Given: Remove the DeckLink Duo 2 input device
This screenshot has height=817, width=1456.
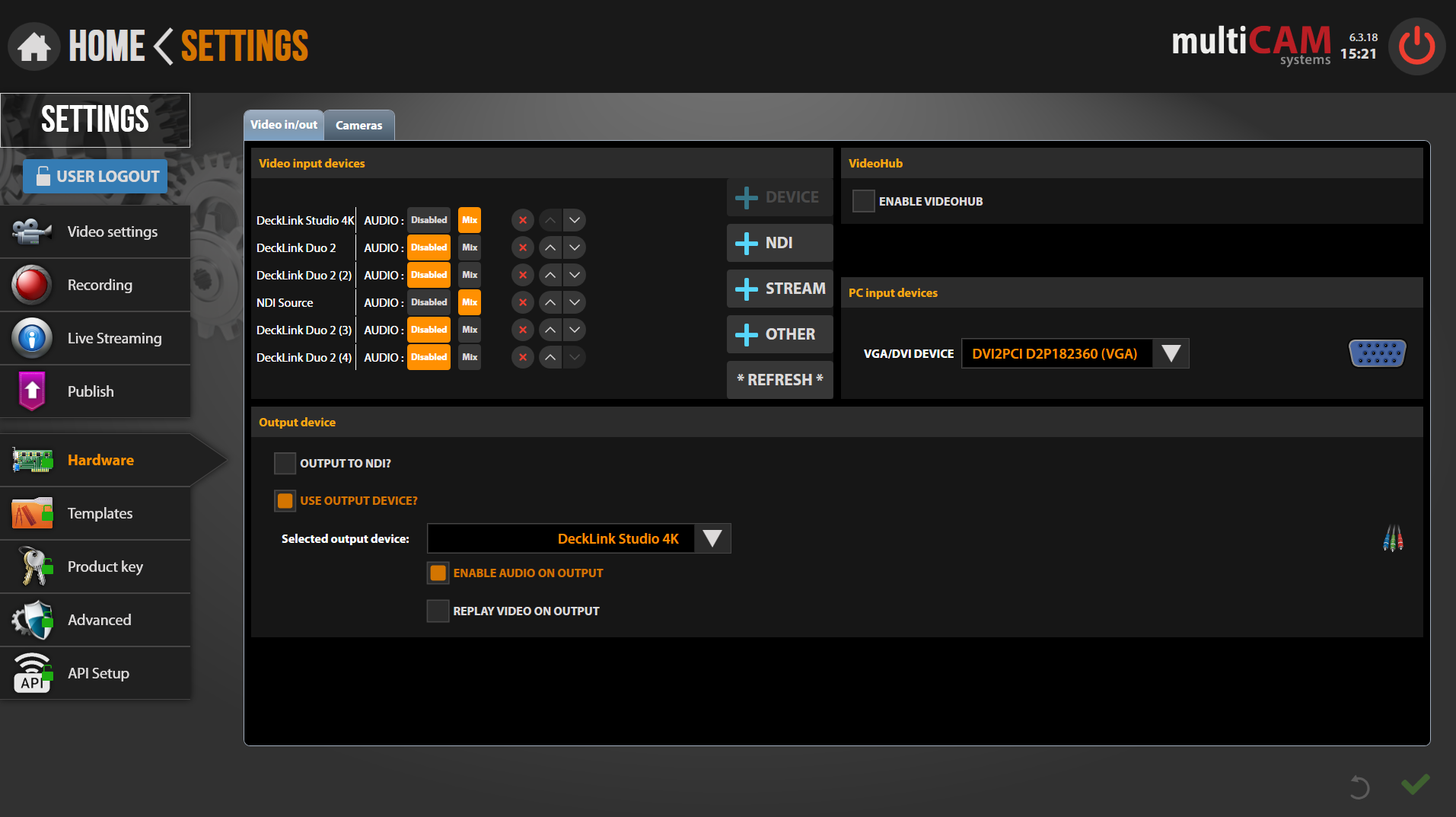Looking at the screenshot, I should pos(523,247).
